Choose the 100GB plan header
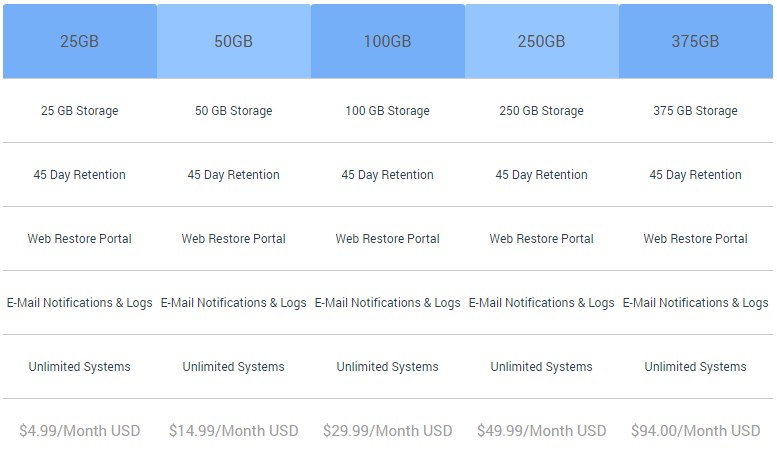 (388, 41)
